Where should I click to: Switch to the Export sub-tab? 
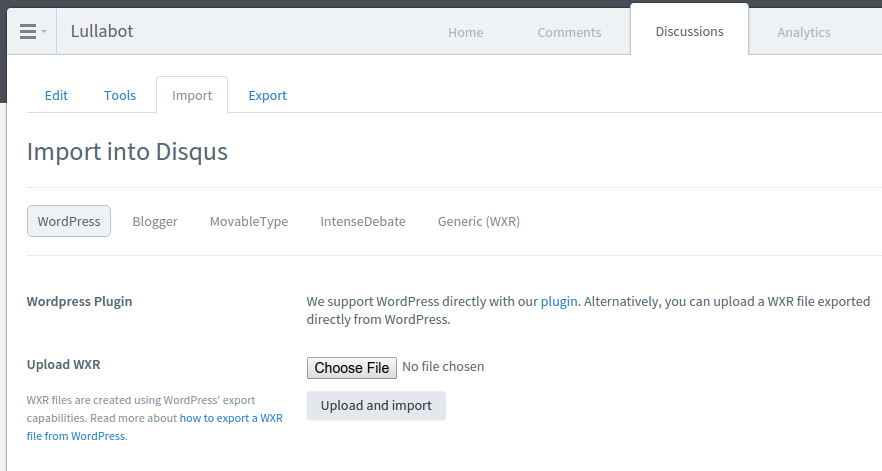pyautogui.click(x=267, y=95)
